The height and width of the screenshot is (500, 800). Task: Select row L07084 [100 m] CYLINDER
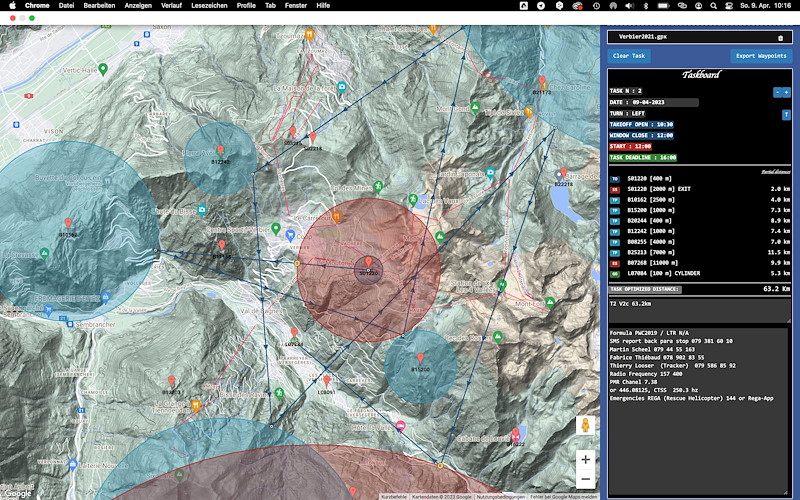coord(700,274)
